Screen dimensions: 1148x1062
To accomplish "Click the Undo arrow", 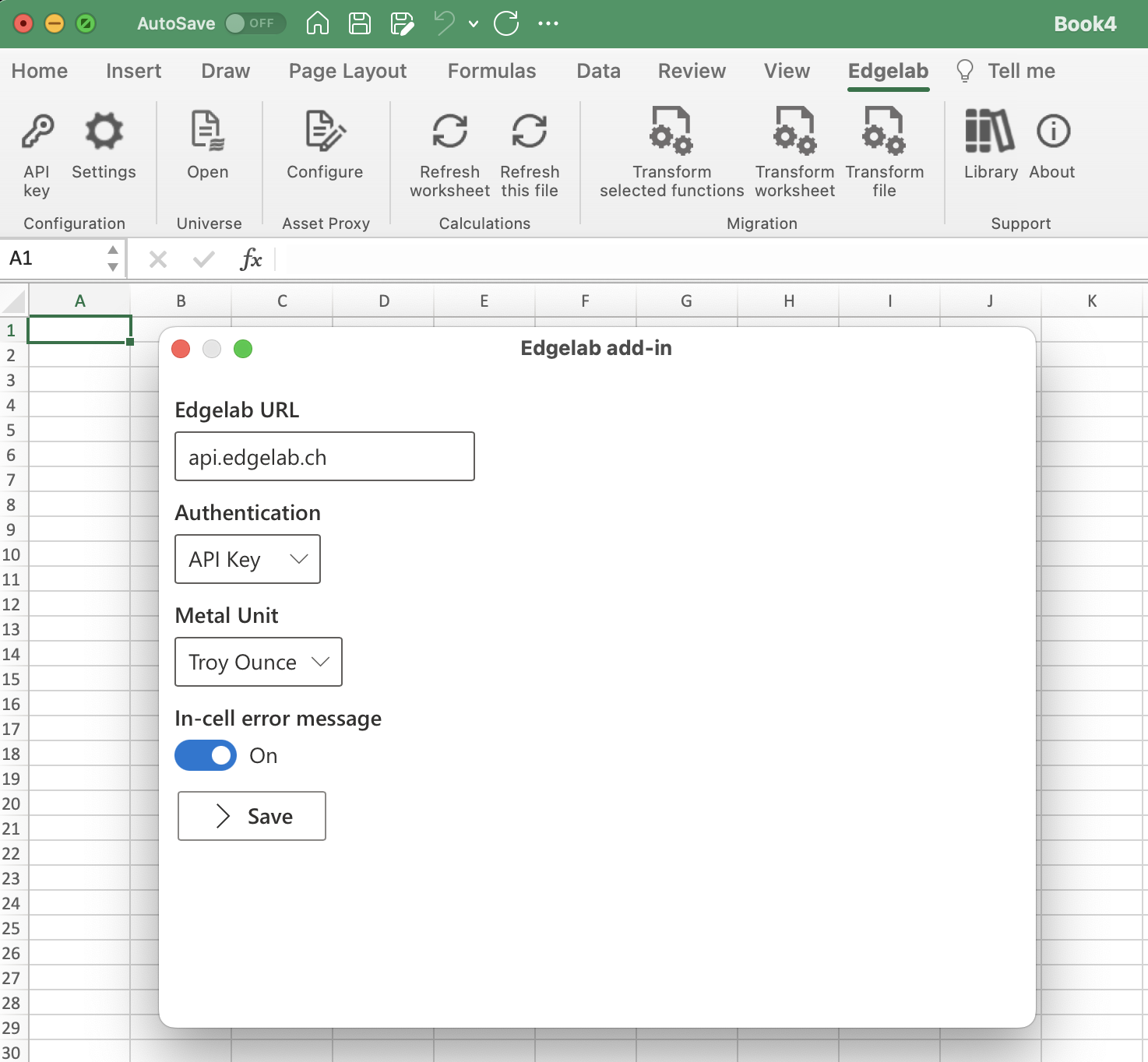I will [445, 23].
